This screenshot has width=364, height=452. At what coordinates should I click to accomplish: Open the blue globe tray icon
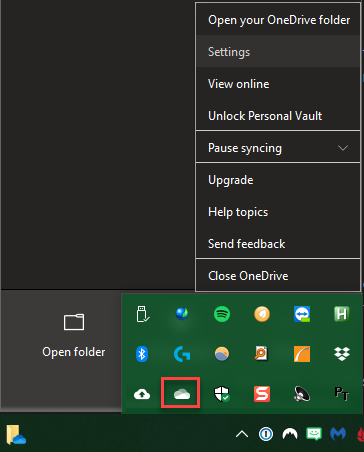pyautogui.click(x=182, y=314)
